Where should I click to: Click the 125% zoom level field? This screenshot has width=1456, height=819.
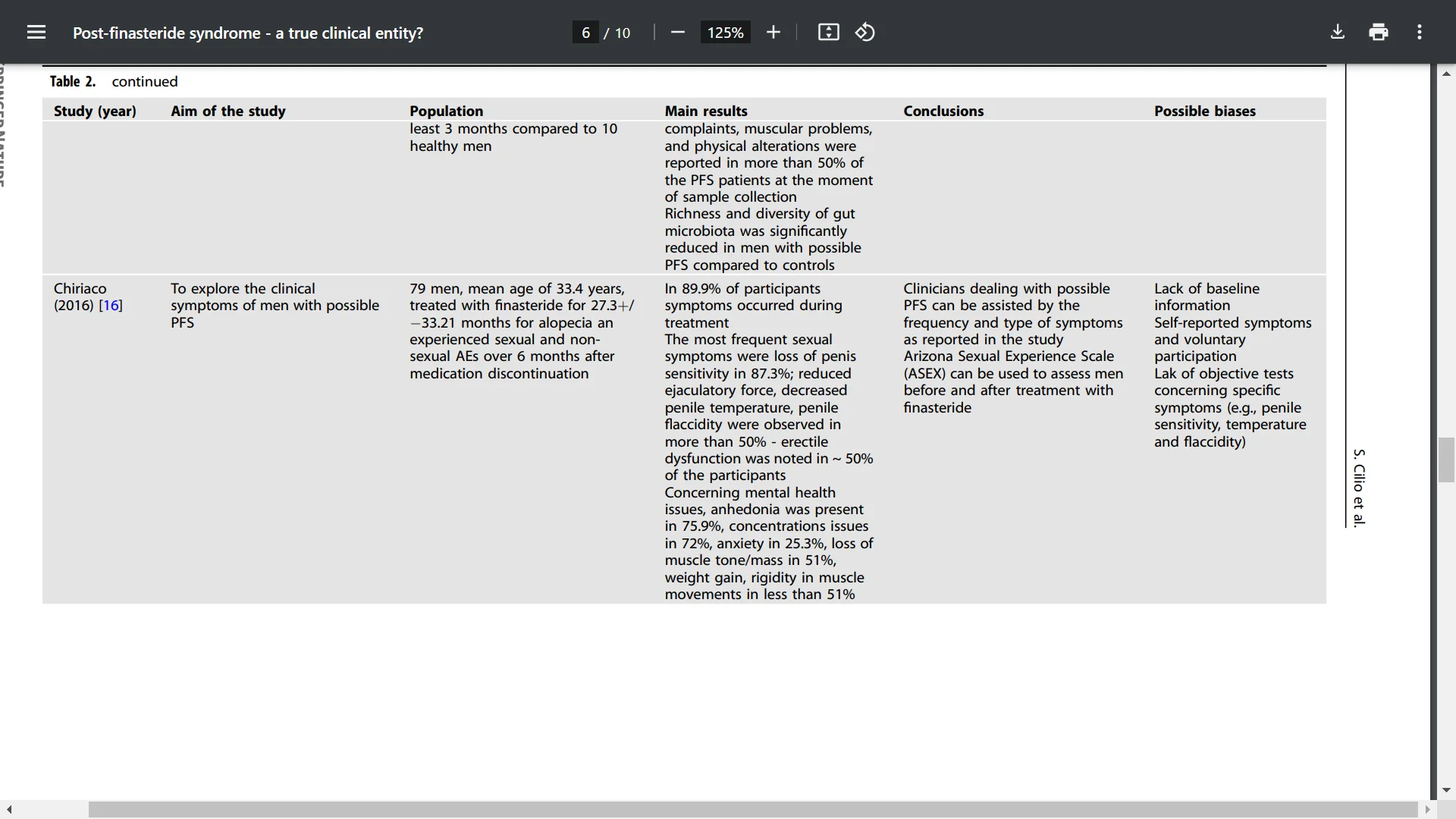coord(726,33)
